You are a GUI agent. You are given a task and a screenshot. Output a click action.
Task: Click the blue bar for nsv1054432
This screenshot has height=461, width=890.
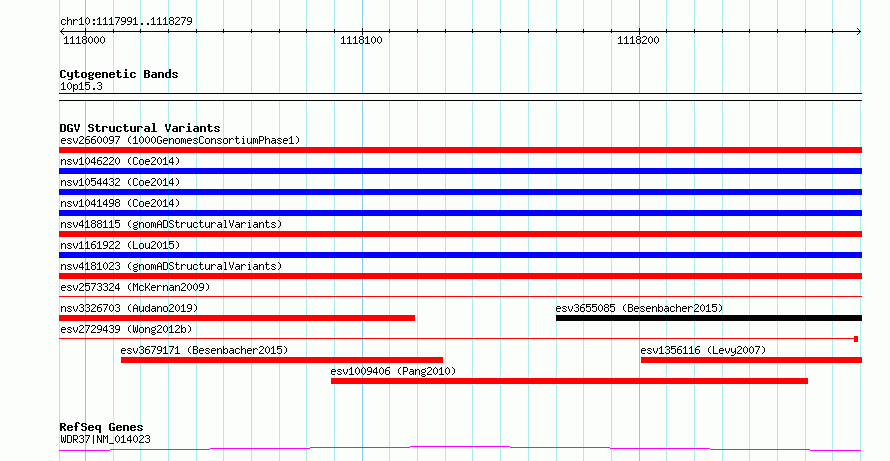coord(460,192)
